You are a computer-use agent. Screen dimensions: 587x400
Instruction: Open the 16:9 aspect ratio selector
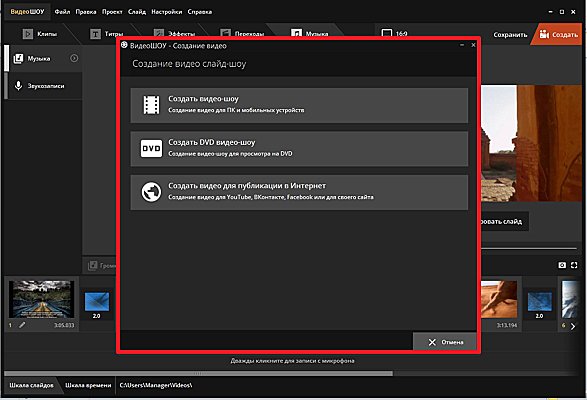(394, 34)
